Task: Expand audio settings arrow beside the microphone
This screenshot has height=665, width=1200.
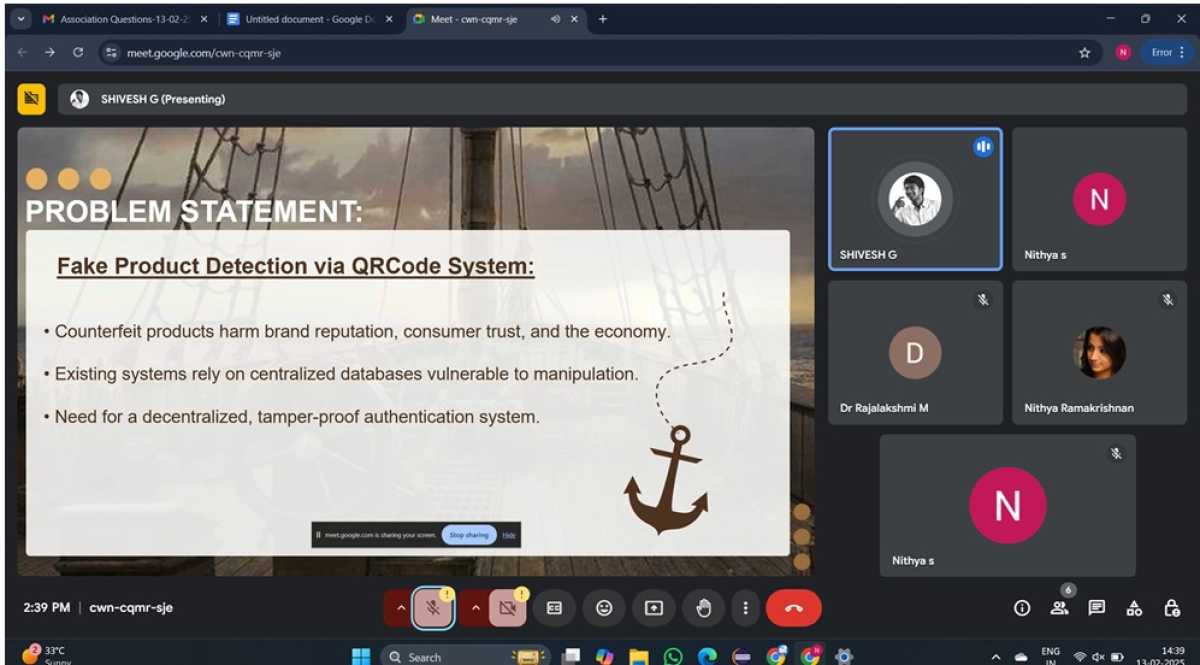Action: 400,608
